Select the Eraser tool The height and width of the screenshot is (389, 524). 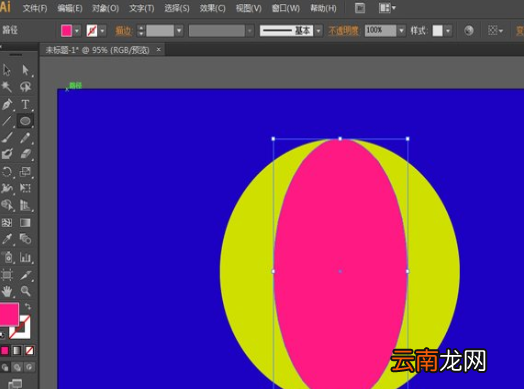coord(25,154)
